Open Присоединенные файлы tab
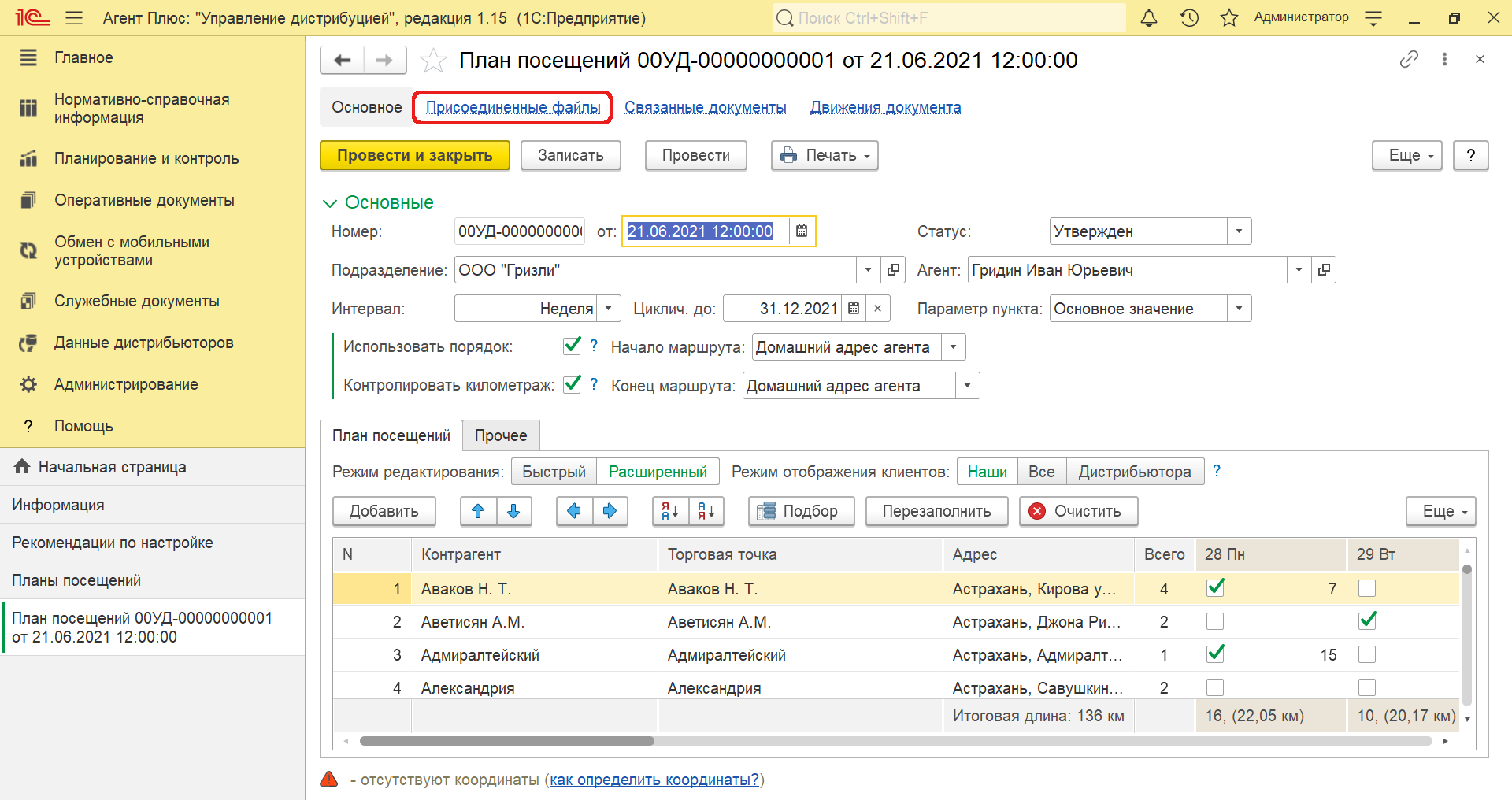The image size is (1512, 800). (513, 107)
